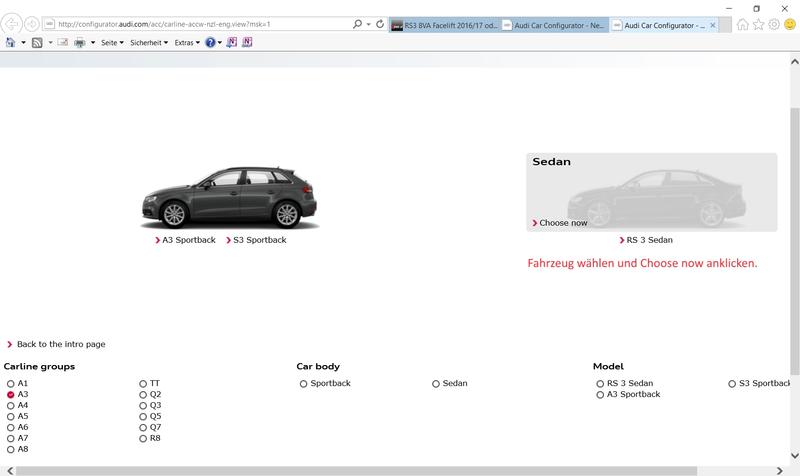Click the Back to the intro page link
Screen dimensions: 800x476
60,344
